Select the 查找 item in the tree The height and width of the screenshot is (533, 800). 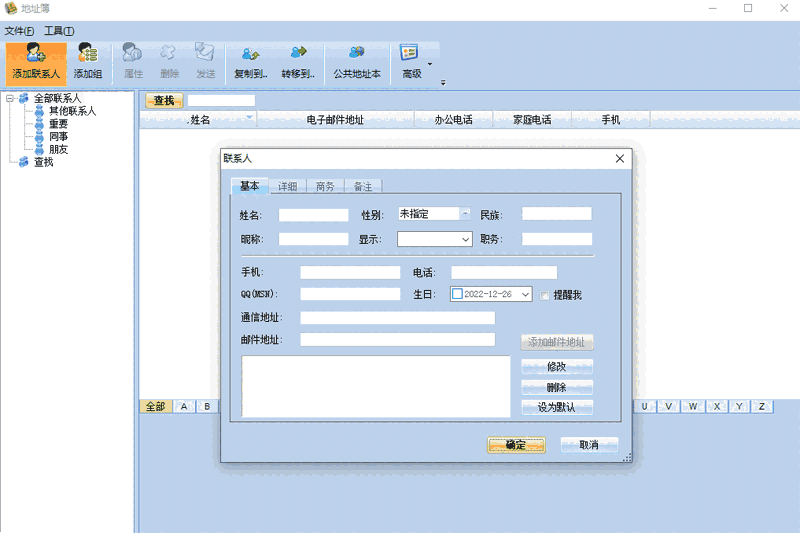click(43, 162)
